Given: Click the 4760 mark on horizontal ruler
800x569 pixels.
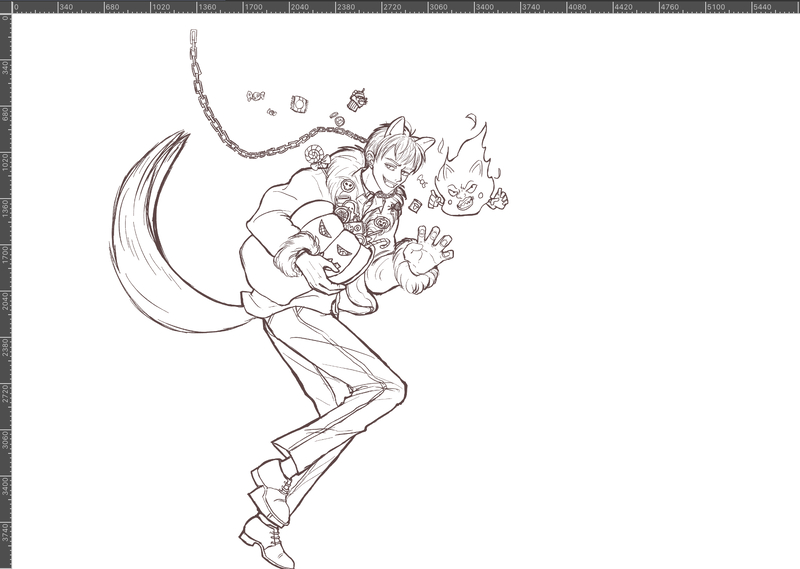Looking at the screenshot, I should pyautogui.click(x=669, y=8).
